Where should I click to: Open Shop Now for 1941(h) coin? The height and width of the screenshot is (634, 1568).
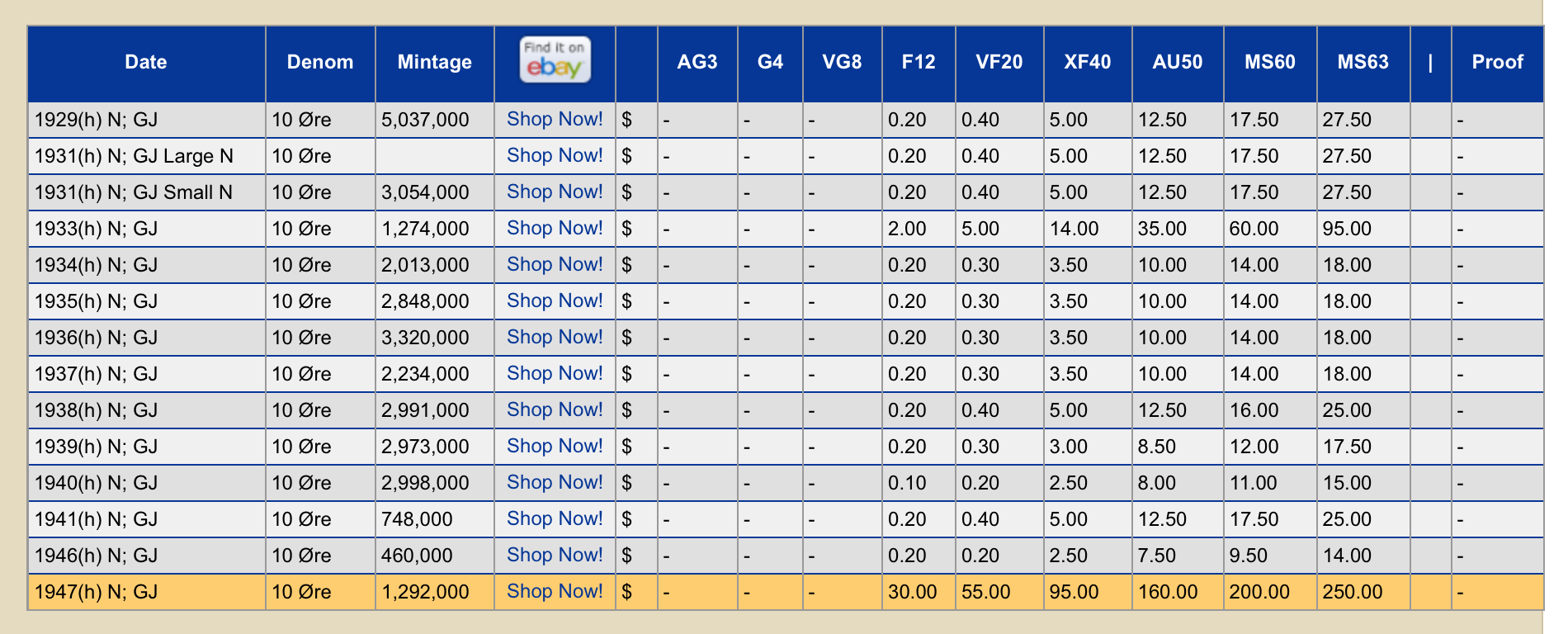click(555, 518)
